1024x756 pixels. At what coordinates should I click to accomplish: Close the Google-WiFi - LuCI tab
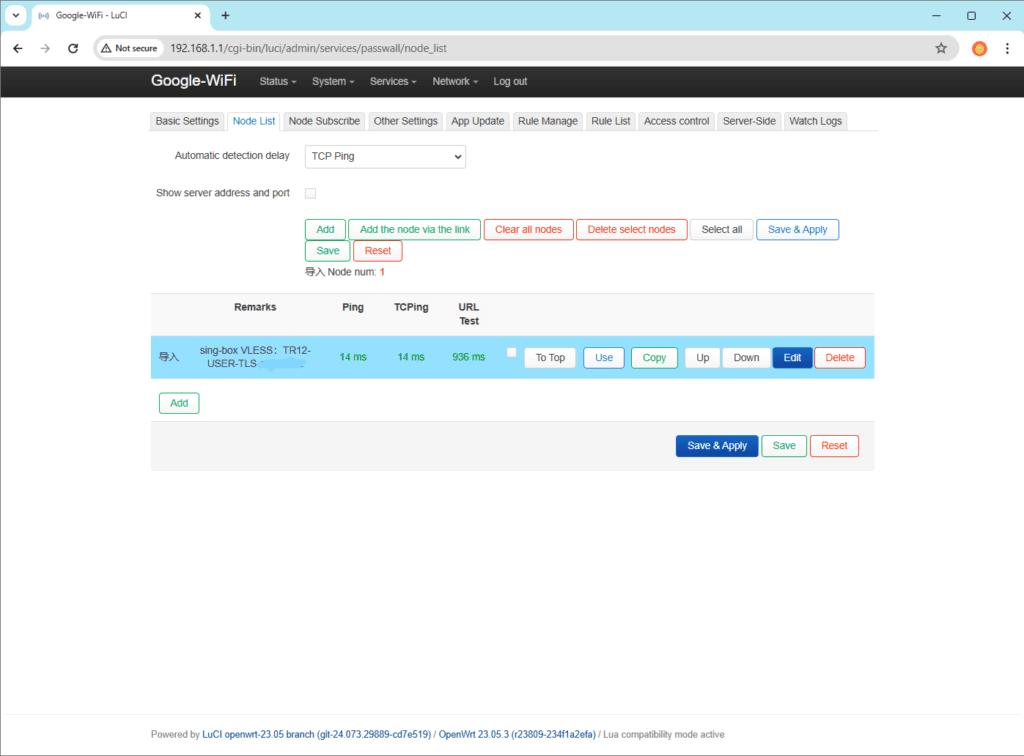tap(197, 15)
